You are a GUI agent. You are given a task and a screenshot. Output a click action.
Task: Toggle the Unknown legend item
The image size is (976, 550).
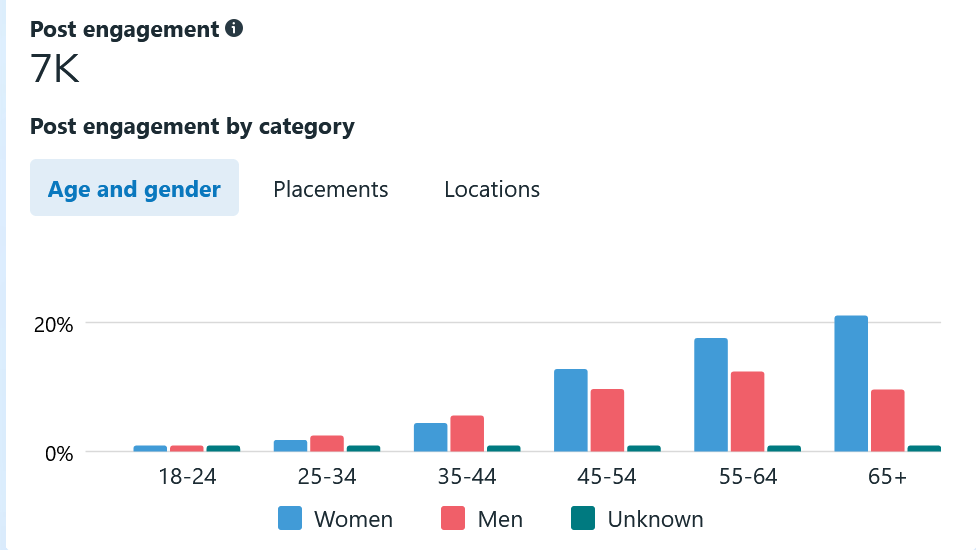pos(655,519)
